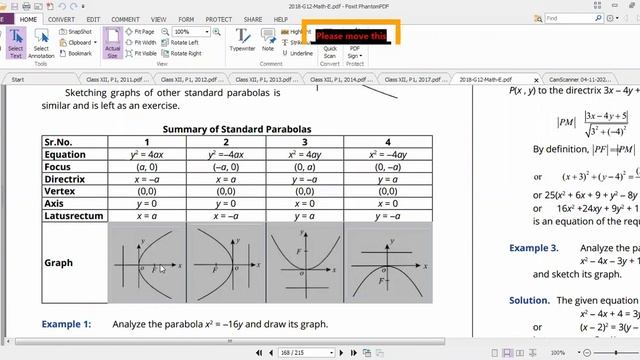Choose Fit Width view
Screen dimensions: 640x360
(141, 42)
